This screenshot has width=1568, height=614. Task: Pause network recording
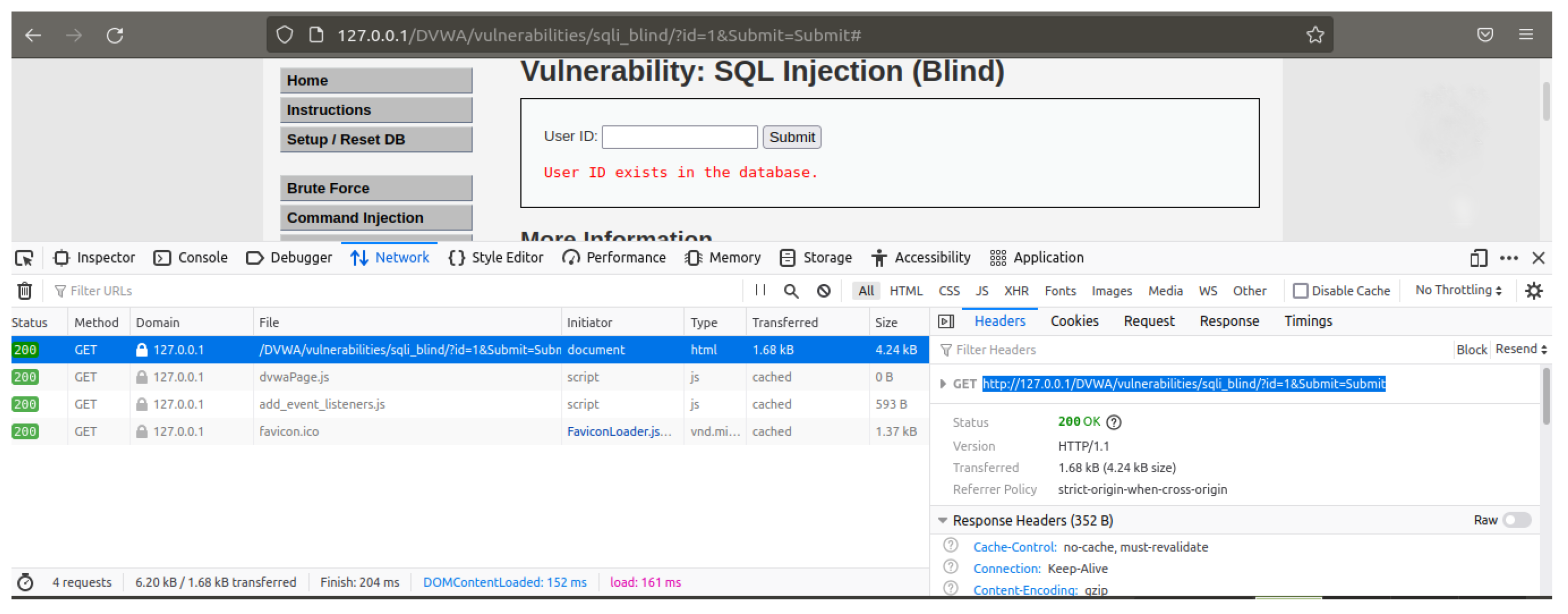759,291
